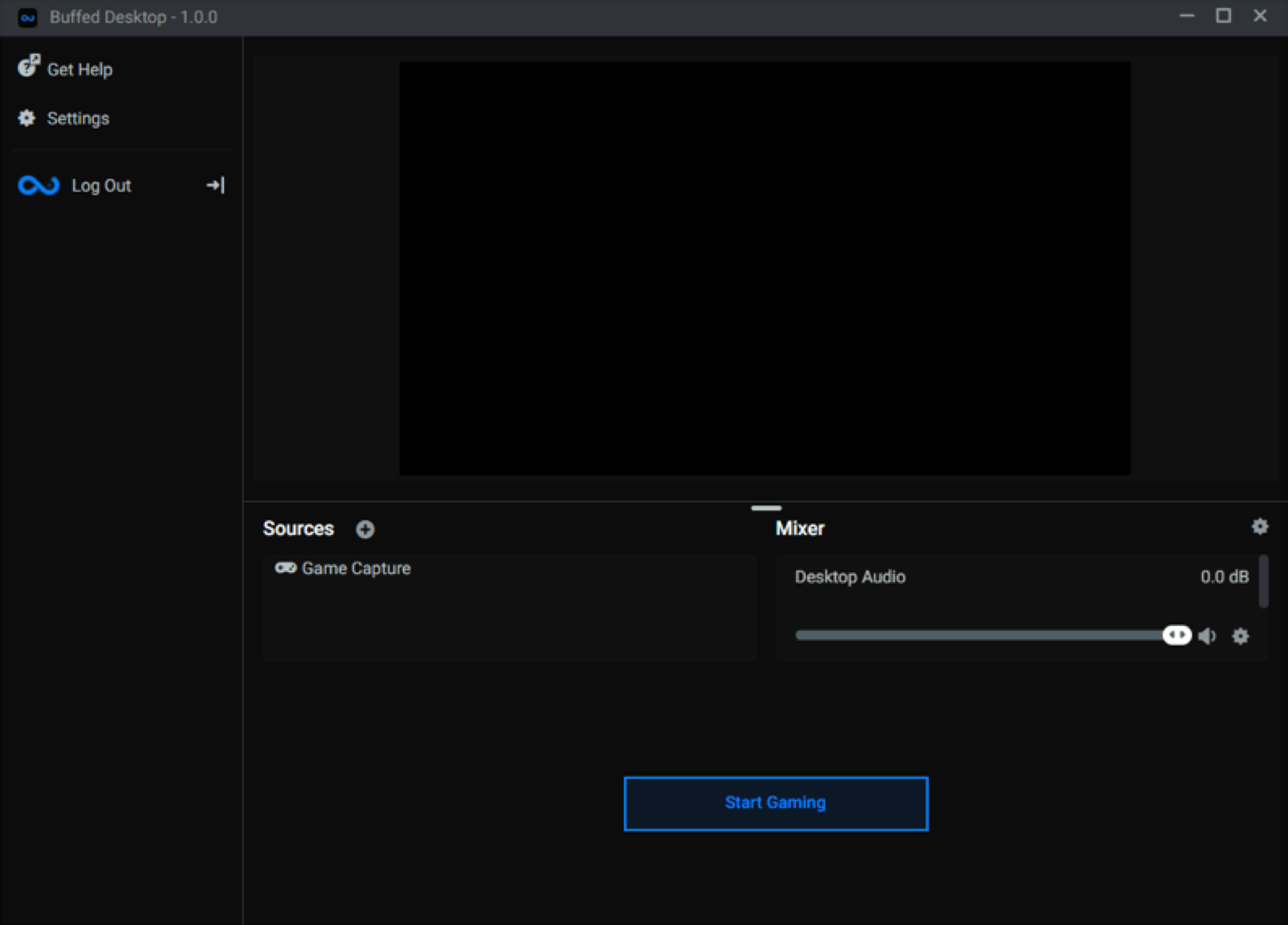The image size is (1288, 925).
Task: Click the Desktop Audio label
Action: pos(850,577)
